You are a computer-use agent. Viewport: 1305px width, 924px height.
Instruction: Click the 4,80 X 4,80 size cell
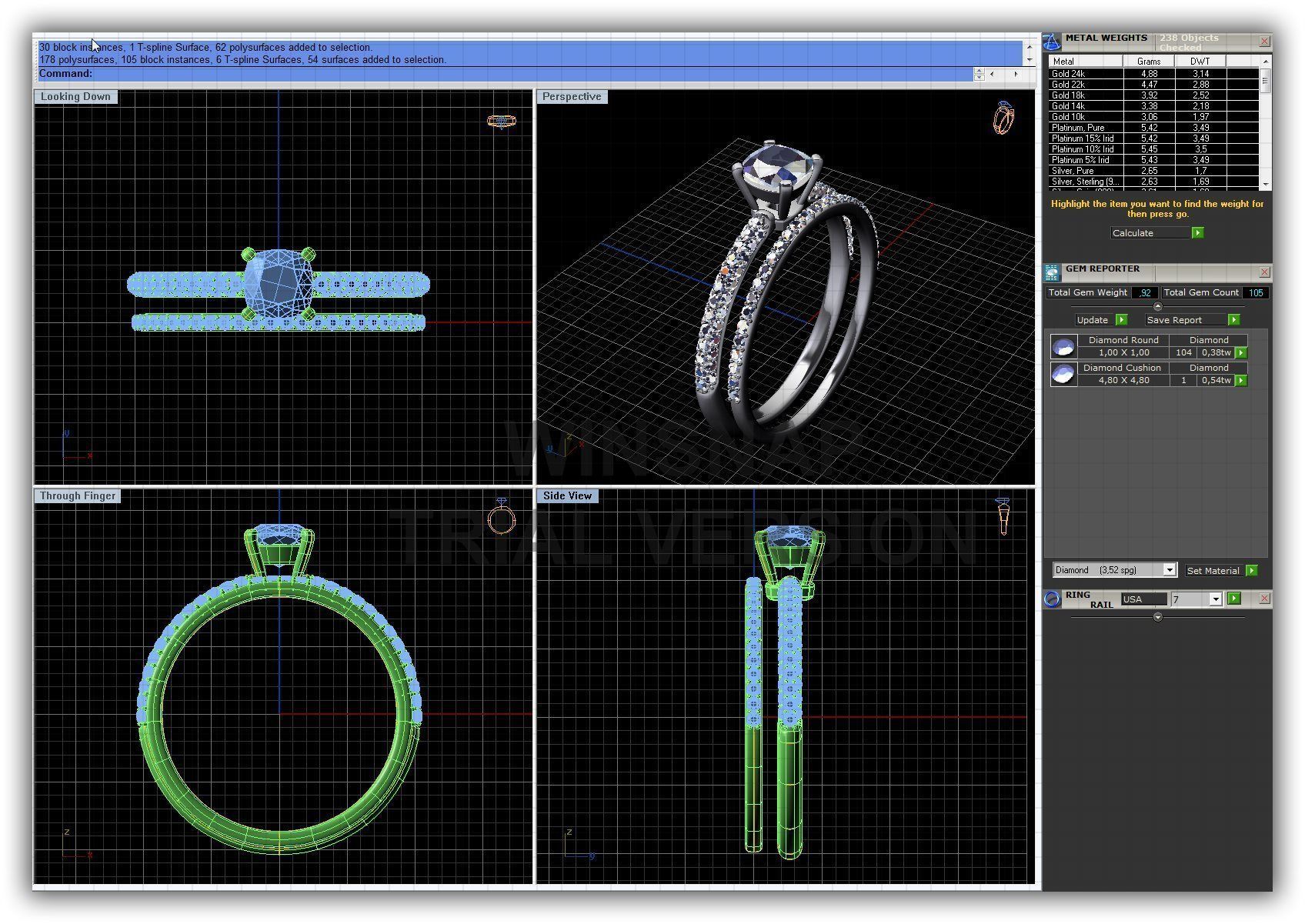(x=1123, y=380)
